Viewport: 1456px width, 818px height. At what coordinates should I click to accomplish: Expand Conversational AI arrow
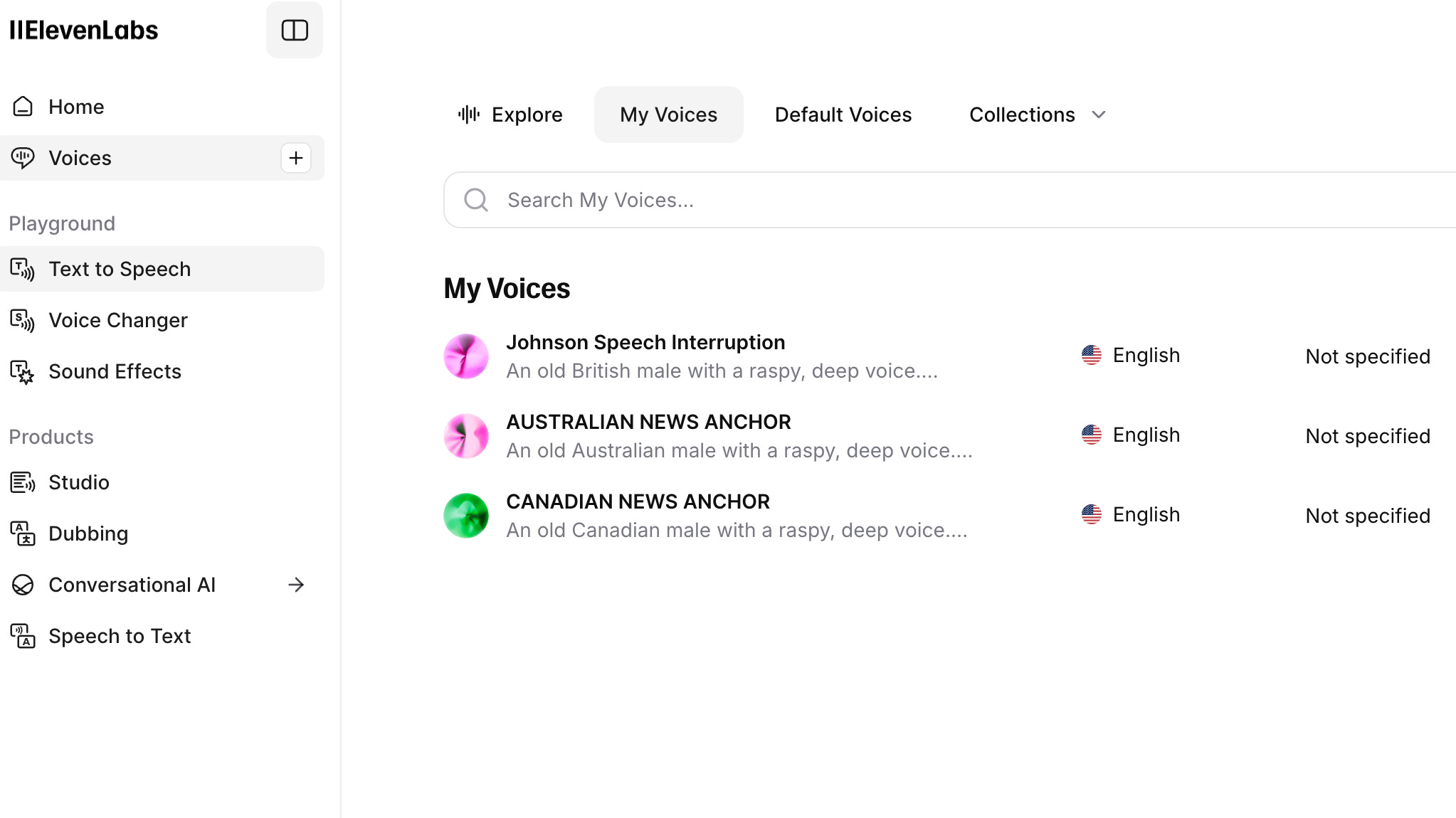click(x=296, y=585)
